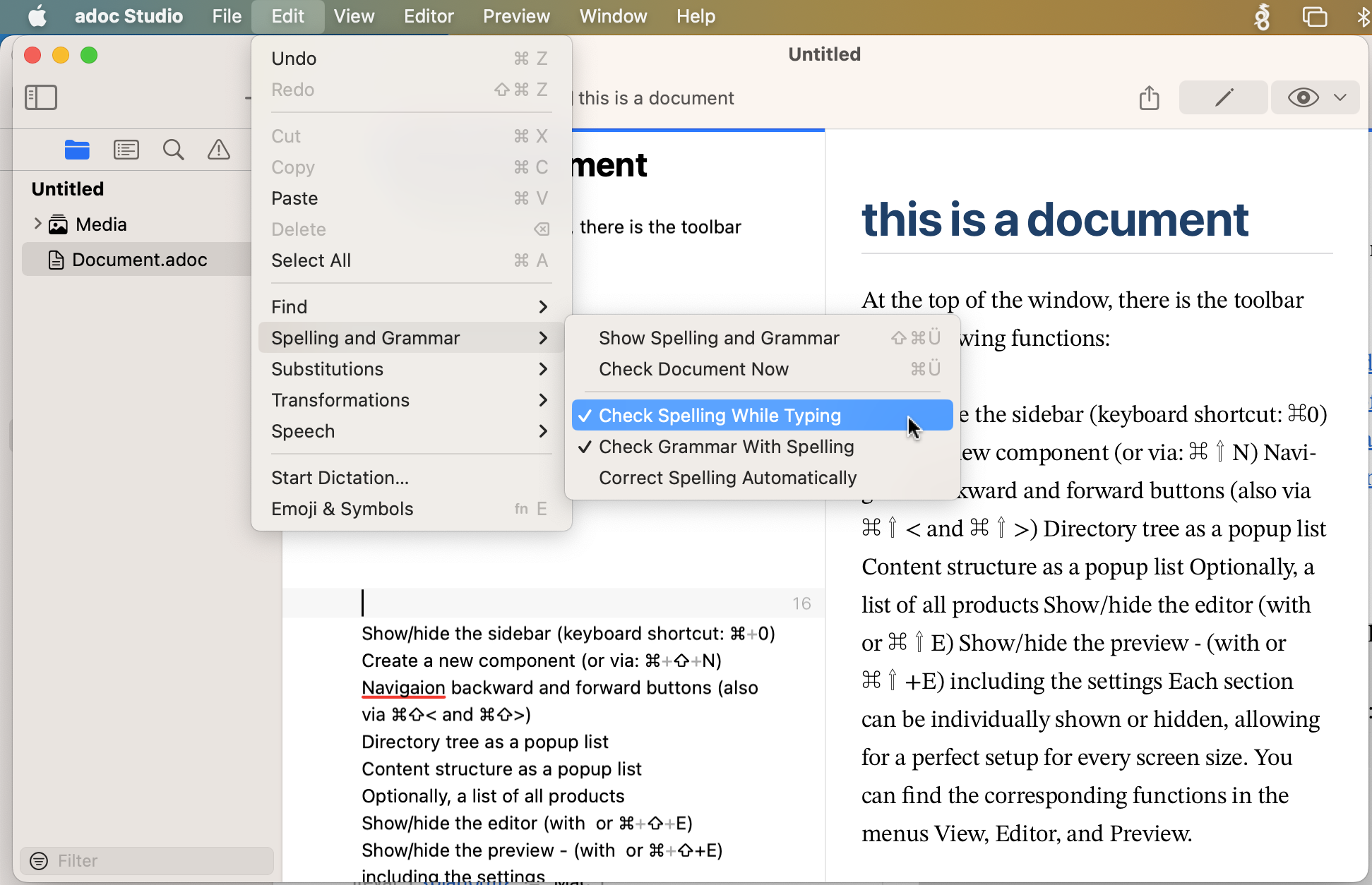Open the Find submenu
1372x885 pixels.
click(x=411, y=307)
